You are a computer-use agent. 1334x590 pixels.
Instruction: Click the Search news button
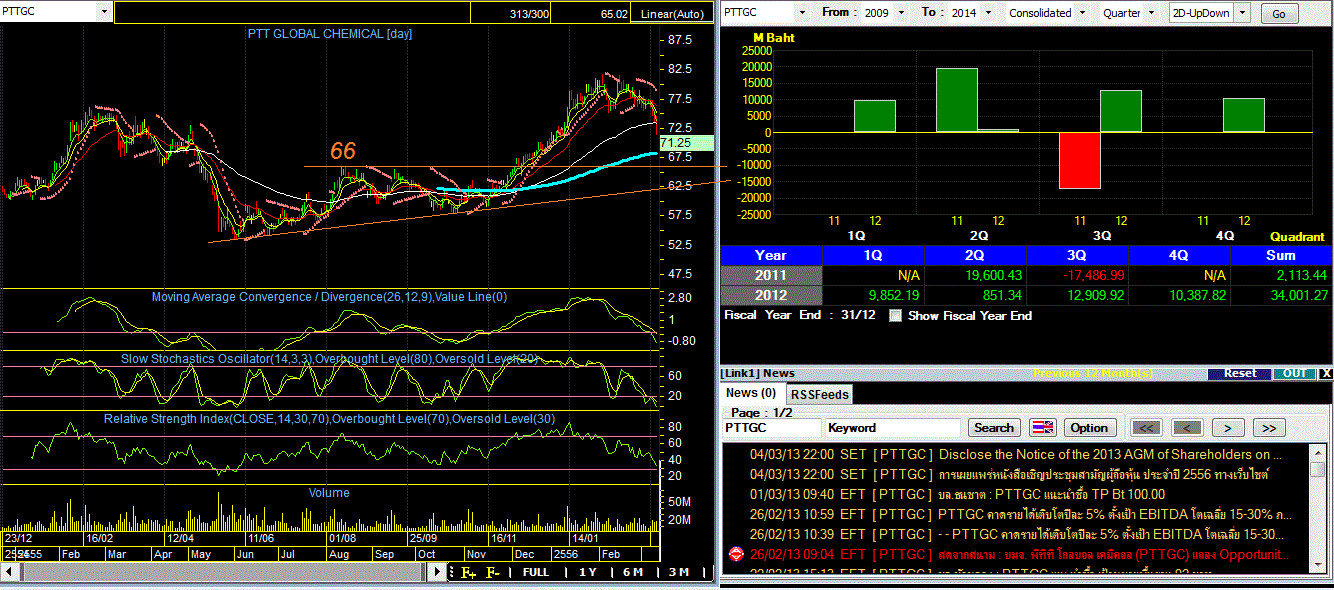click(993, 428)
